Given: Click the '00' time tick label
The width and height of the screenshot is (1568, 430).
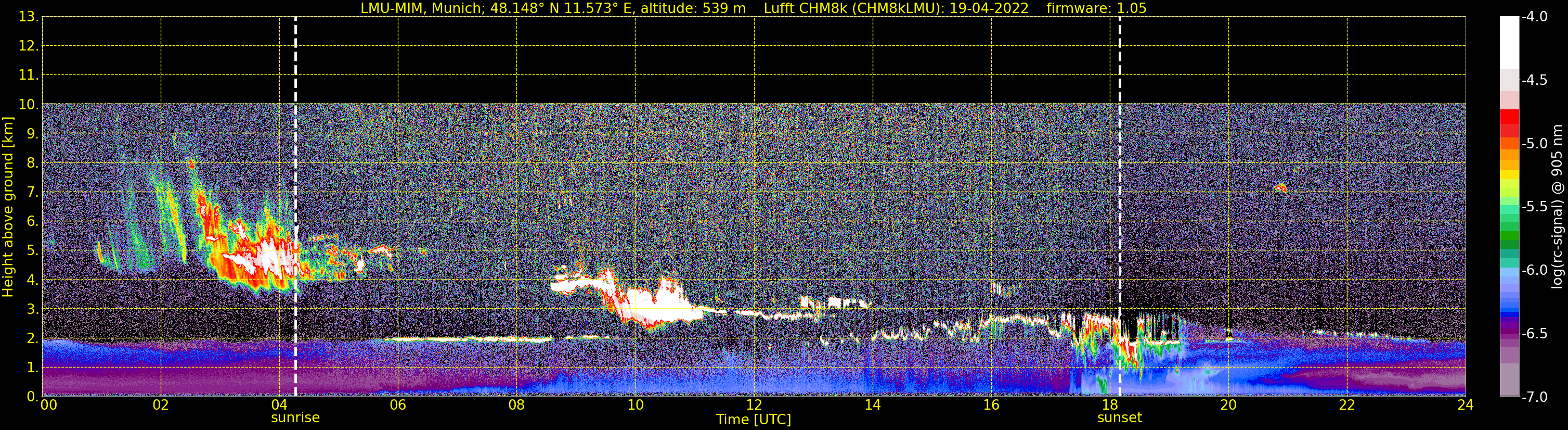Looking at the screenshot, I should pyautogui.click(x=49, y=405).
